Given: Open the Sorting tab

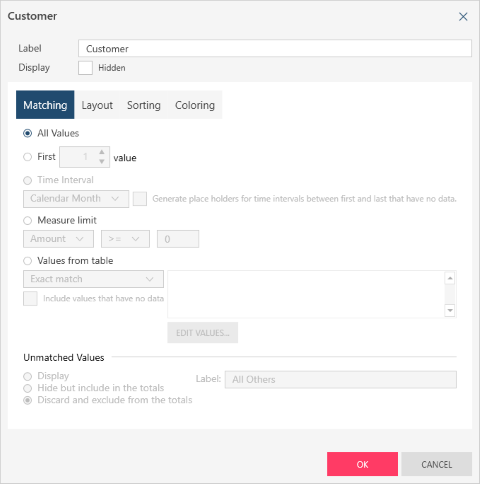Looking at the screenshot, I should click(144, 105).
